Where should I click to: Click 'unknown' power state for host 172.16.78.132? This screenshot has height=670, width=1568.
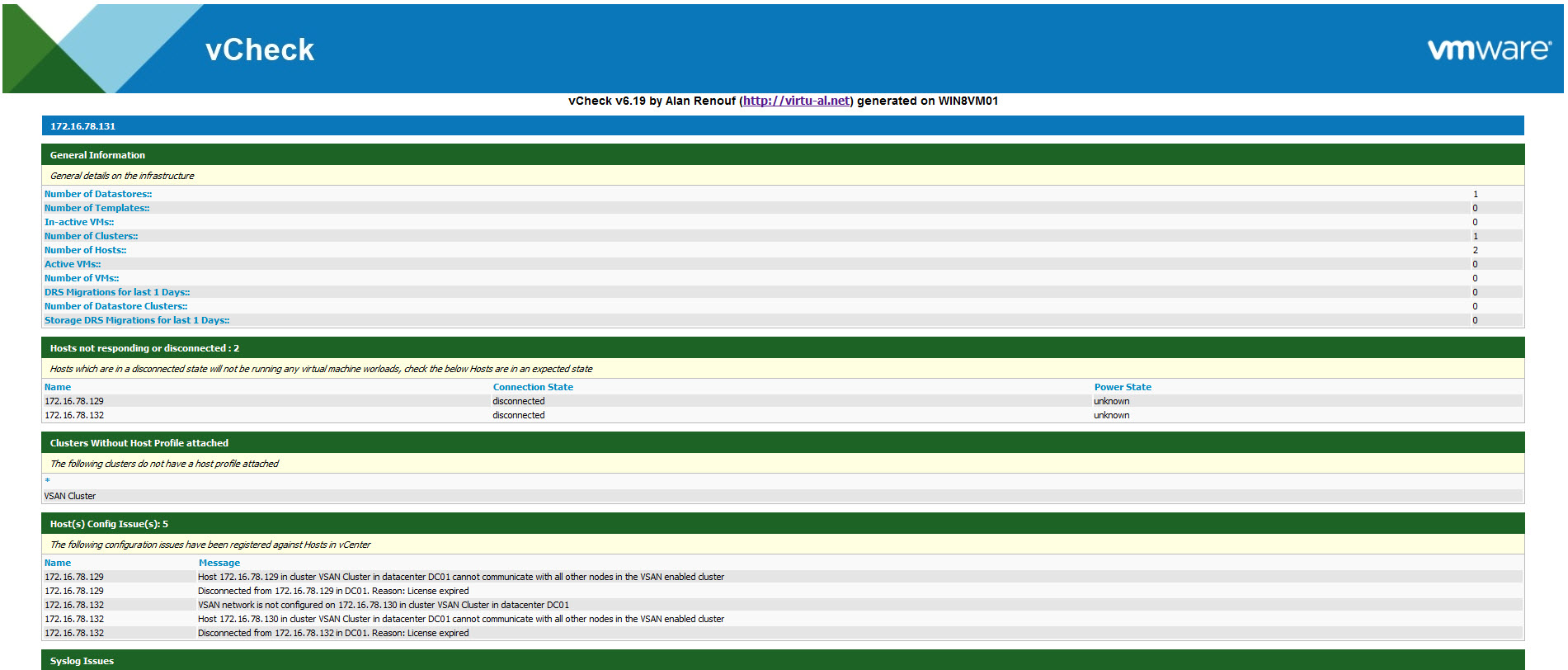tap(1112, 416)
